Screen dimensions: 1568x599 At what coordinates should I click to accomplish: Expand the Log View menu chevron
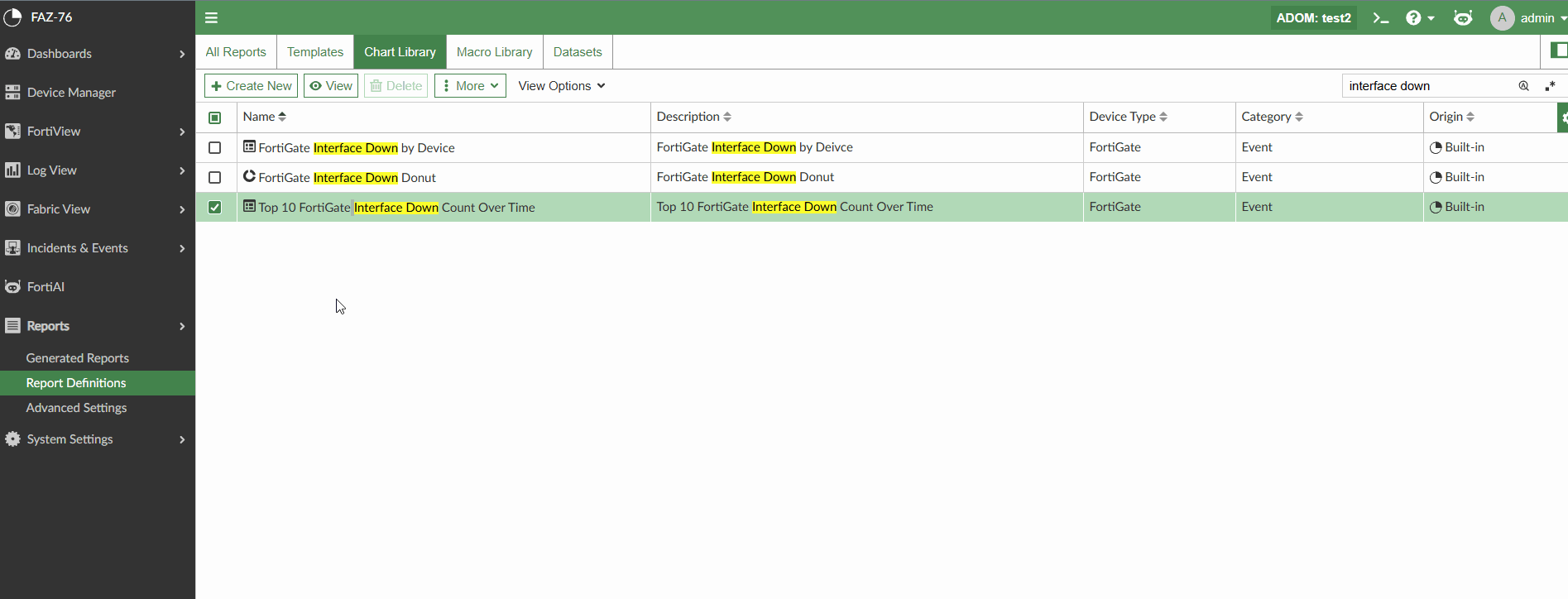[182, 170]
